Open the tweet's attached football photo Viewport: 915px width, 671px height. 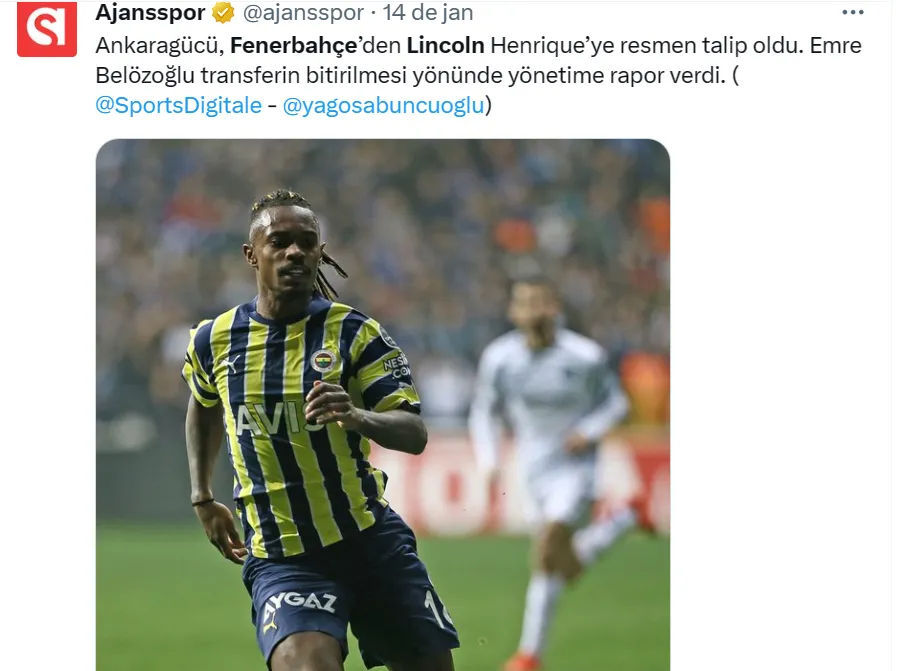(x=383, y=405)
